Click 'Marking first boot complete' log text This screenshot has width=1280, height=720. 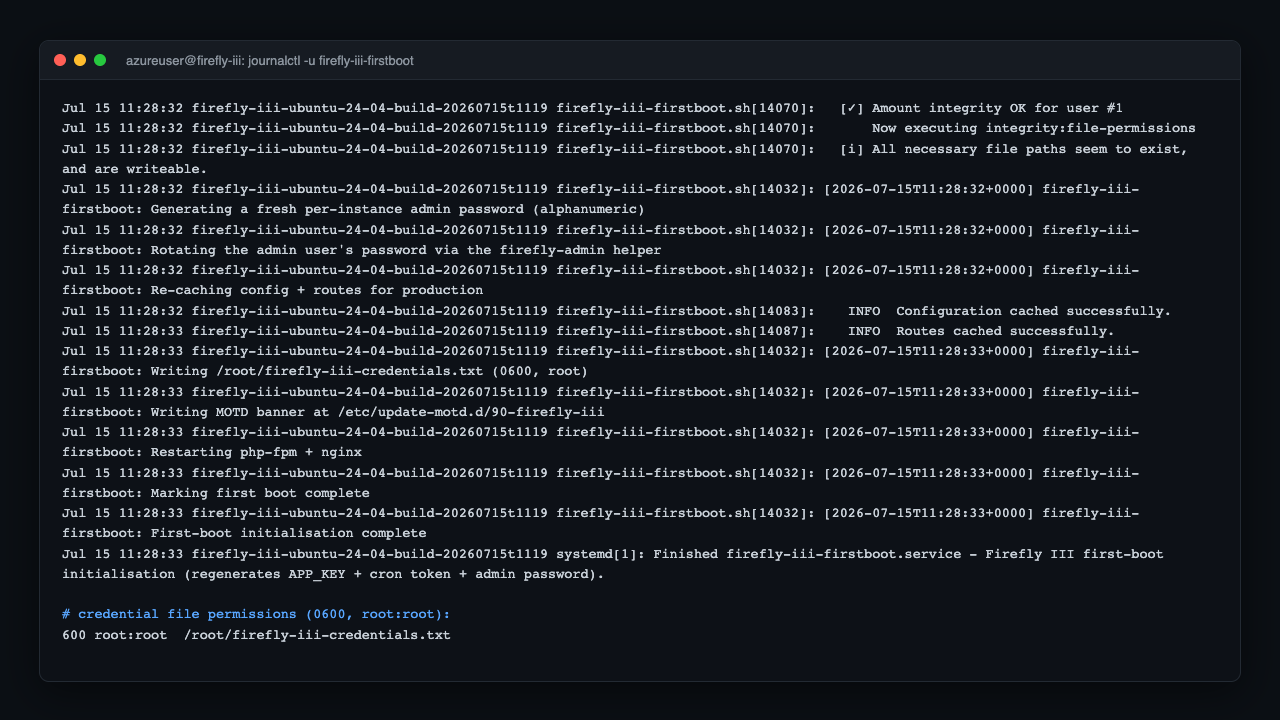(260, 492)
